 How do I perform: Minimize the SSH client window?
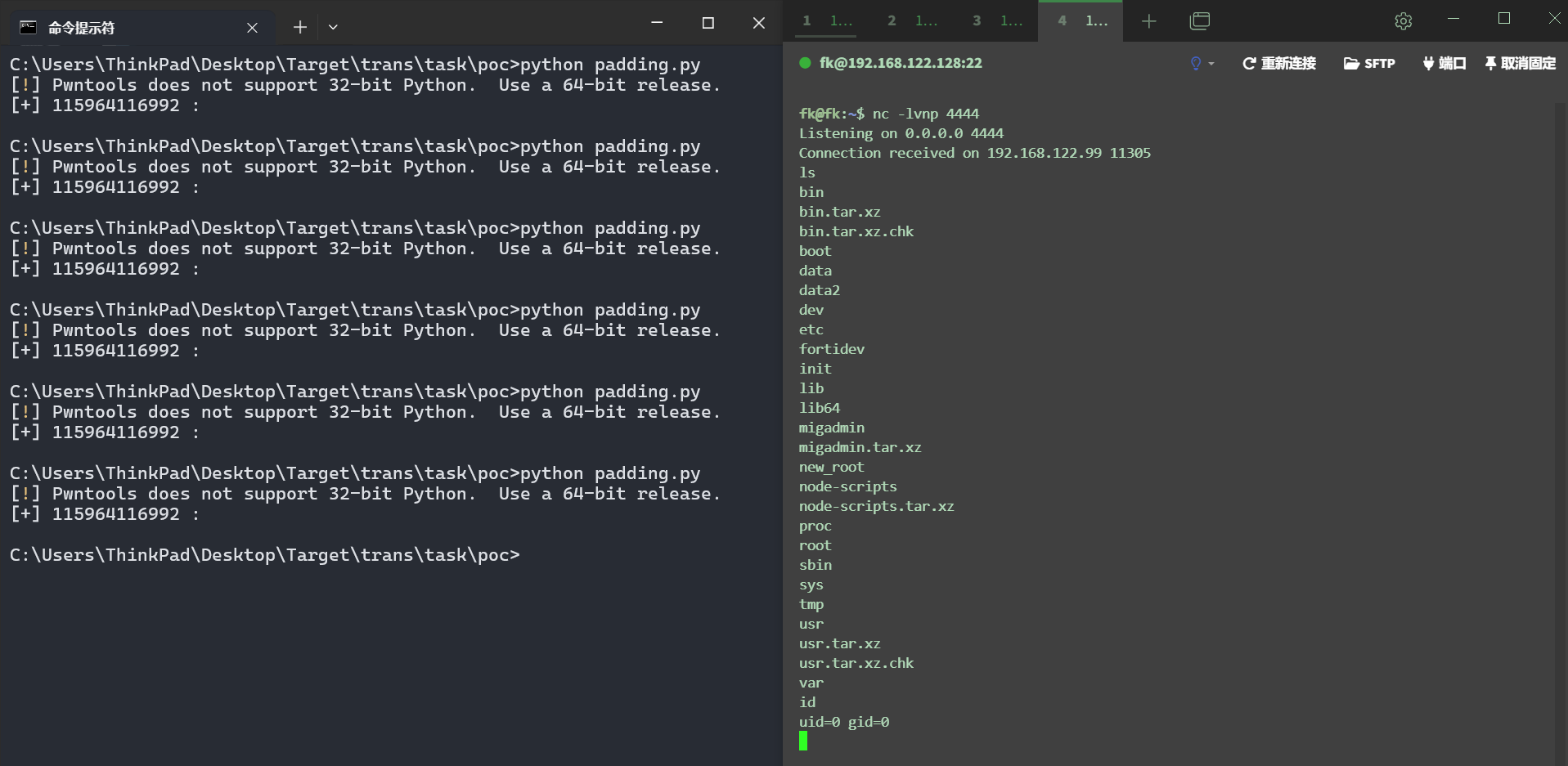click(x=1453, y=19)
